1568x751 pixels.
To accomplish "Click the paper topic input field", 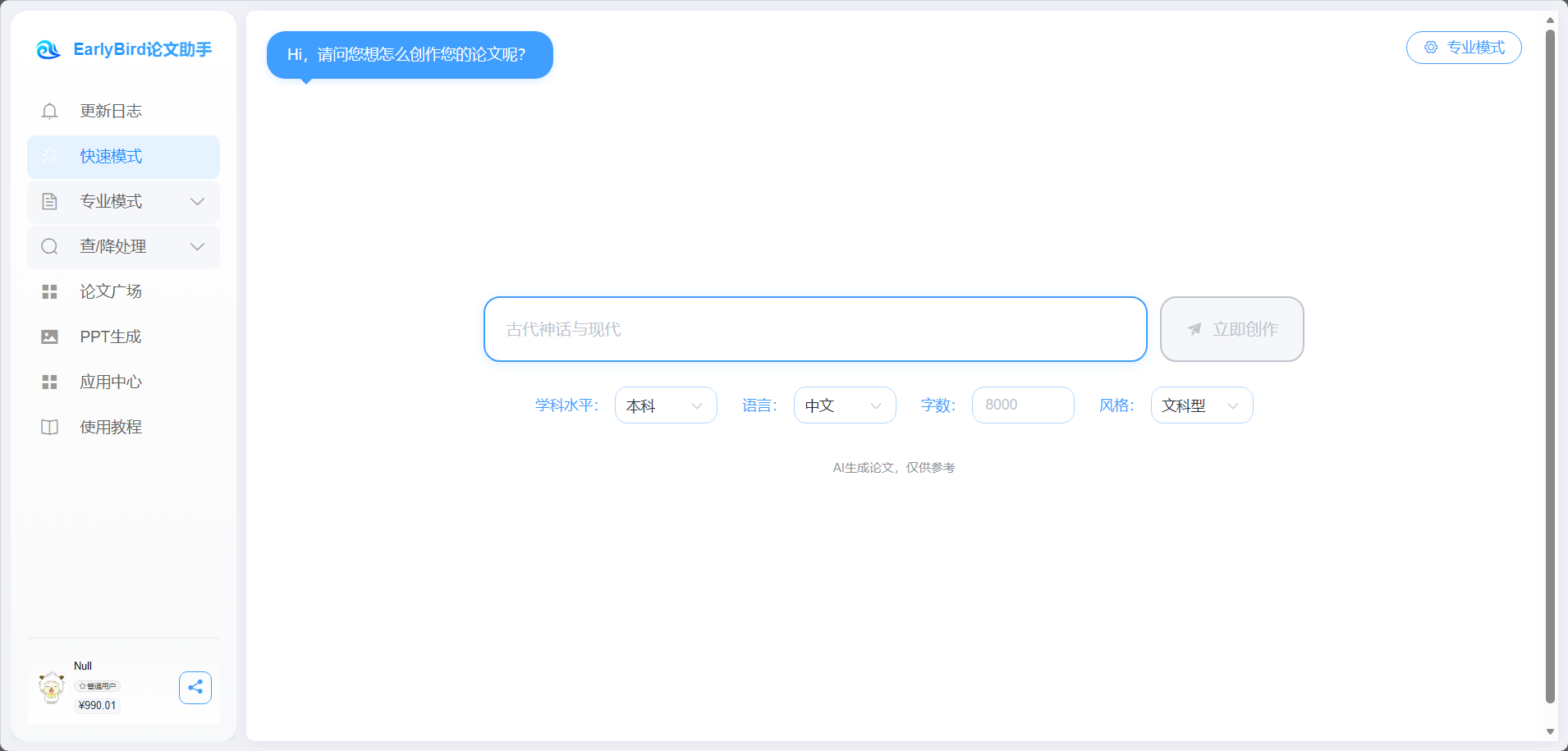I will click(x=814, y=329).
